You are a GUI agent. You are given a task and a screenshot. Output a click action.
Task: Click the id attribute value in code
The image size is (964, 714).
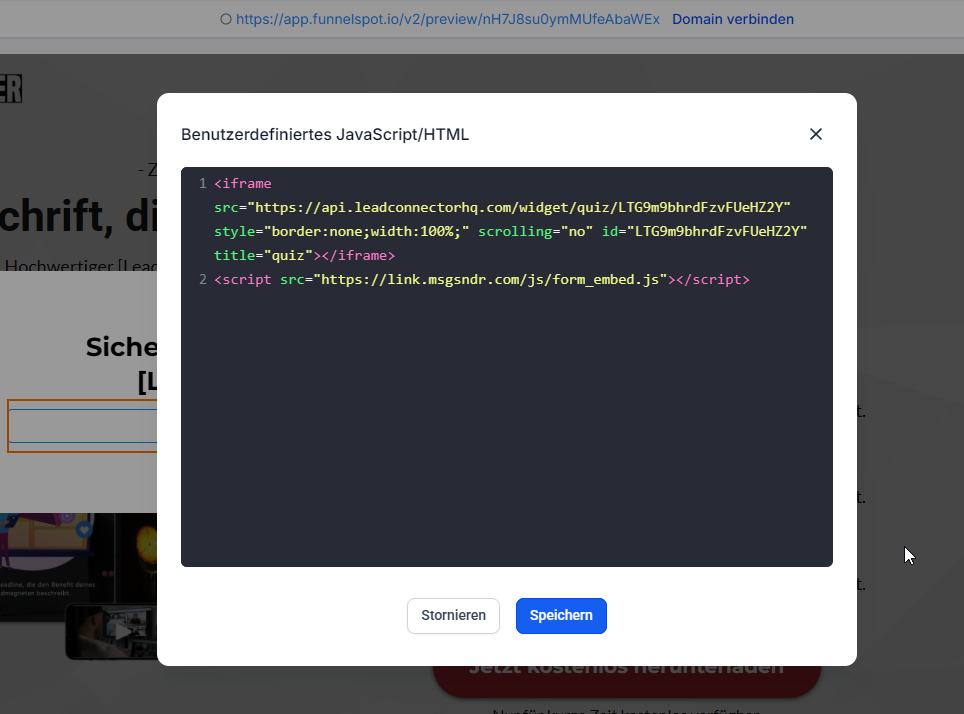[716, 231]
